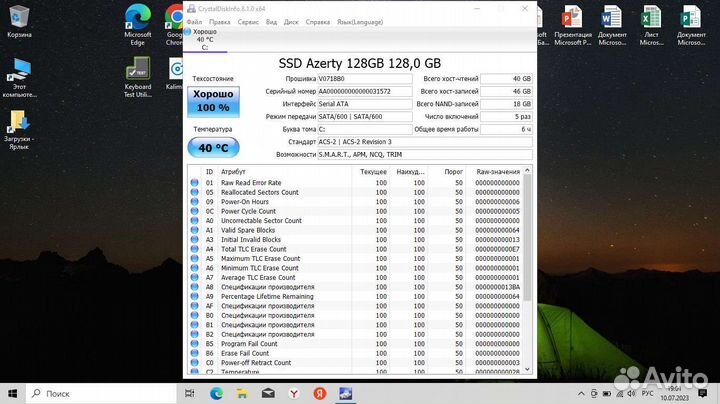Click the Хорошо 100 % health status button
The height and width of the screenshot is (404, 720).
pos(213,101)
